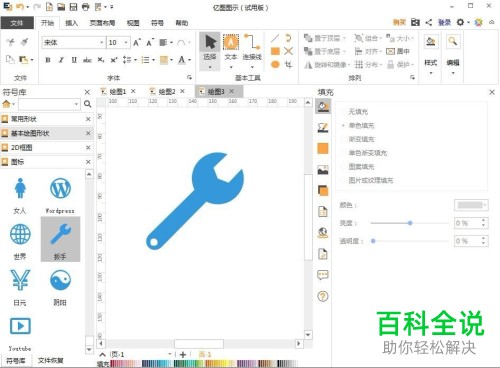This screenshot has width=500, height=368.
Task: Click the Save disk icon in quick toolbar
Action: [73, 7]
